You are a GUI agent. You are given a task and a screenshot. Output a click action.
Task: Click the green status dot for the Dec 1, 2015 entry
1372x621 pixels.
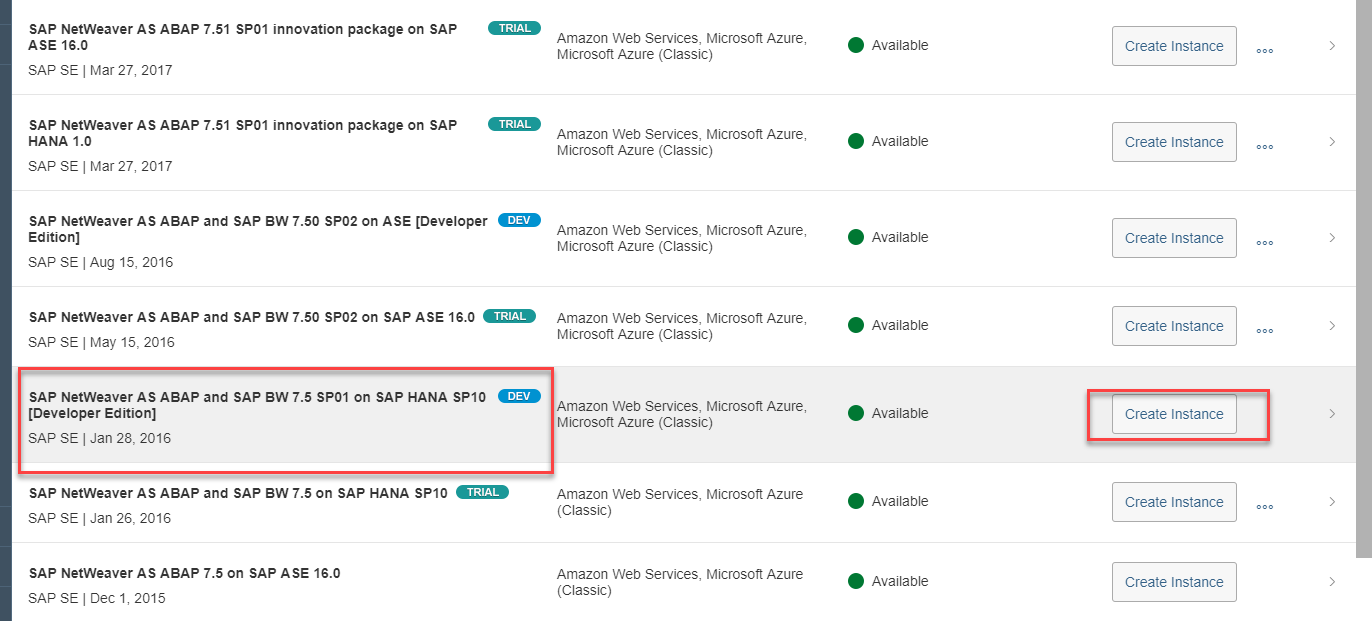coord(856,581)
